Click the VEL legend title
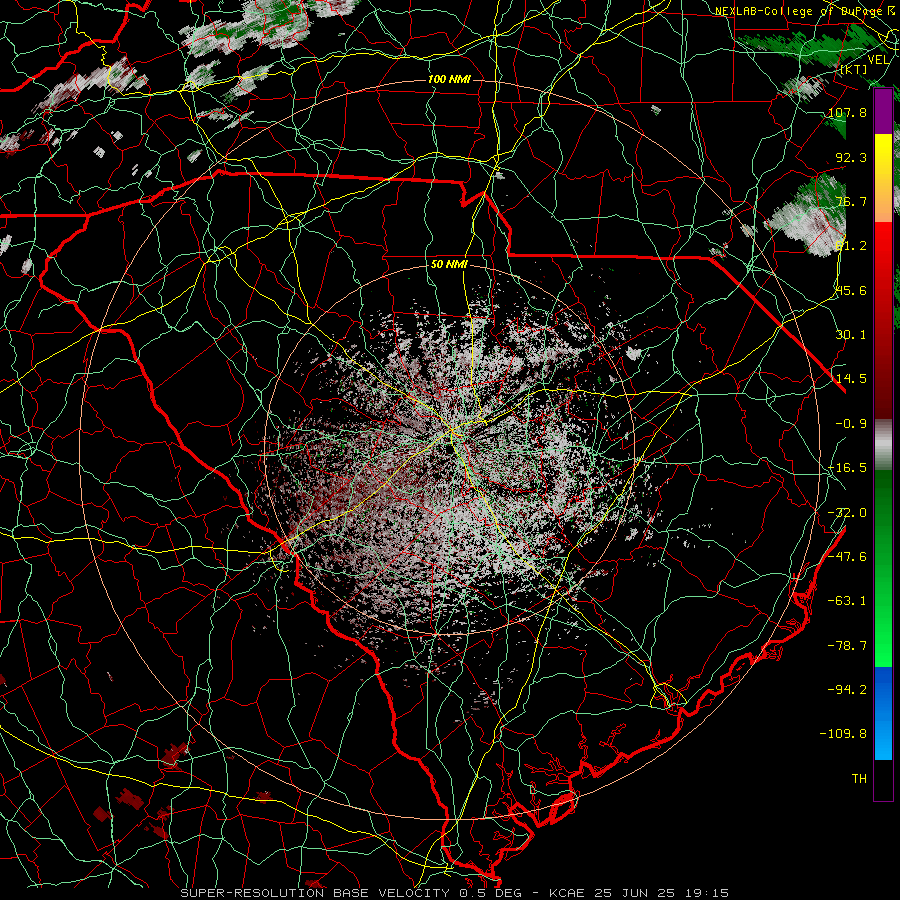This screenshot has width=900, height=900. pos(878,60)
